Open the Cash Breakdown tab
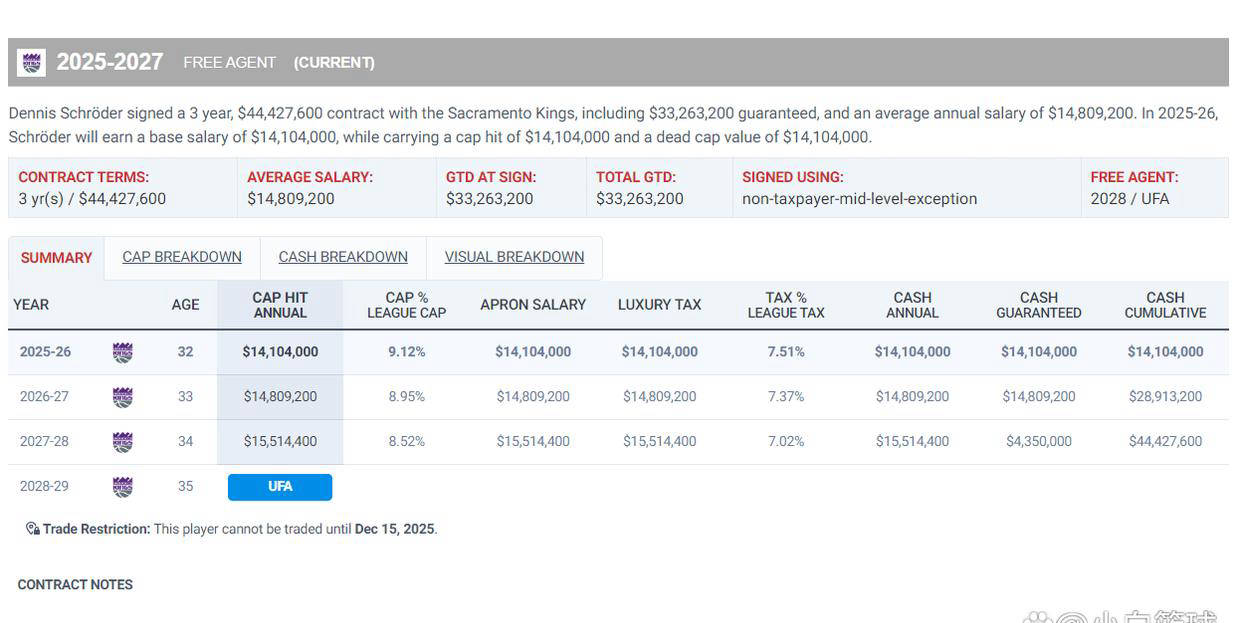This screenshot has height=623, width=1242. [343, 257]
